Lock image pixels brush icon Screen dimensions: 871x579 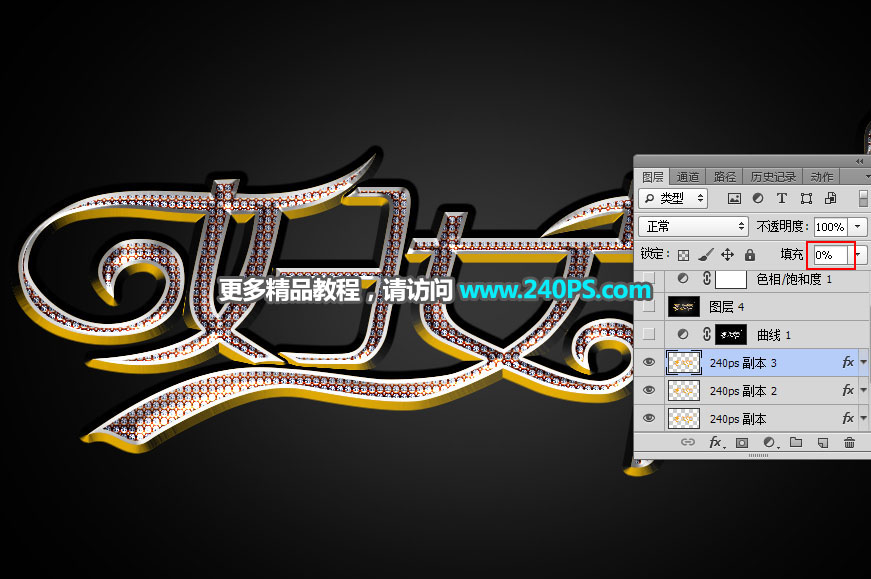(x=705, y=254)
